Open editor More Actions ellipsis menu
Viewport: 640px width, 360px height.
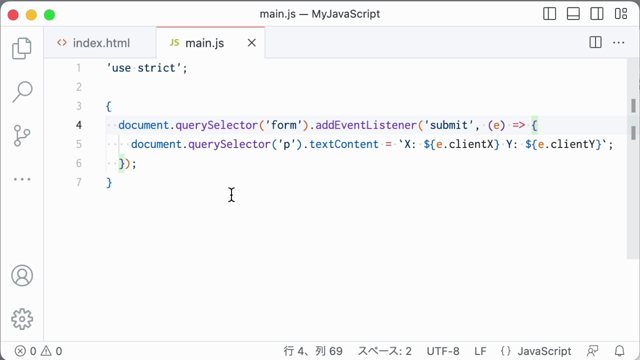(619, 42)
